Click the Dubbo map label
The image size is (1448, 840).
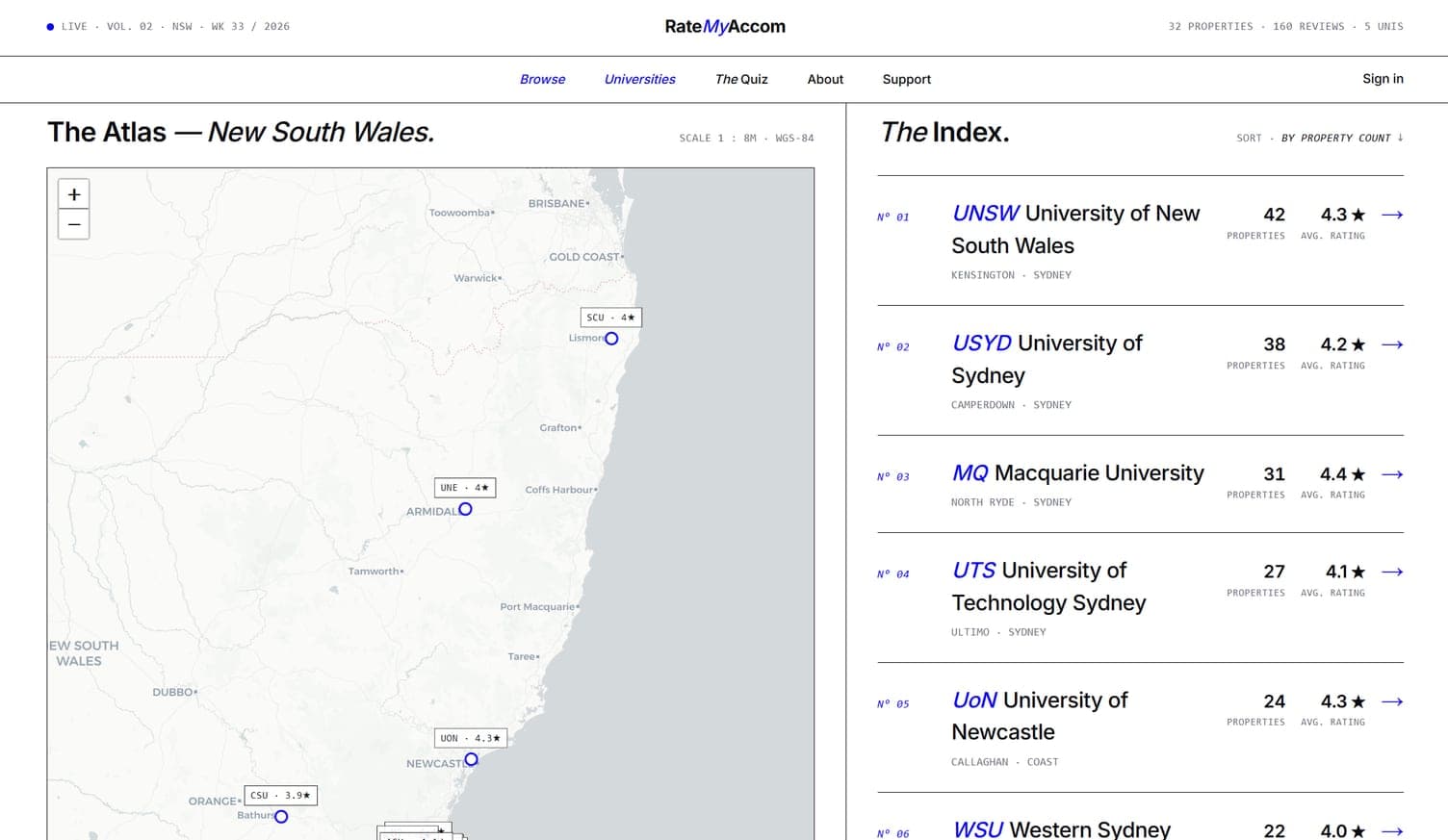coord(174,692)
